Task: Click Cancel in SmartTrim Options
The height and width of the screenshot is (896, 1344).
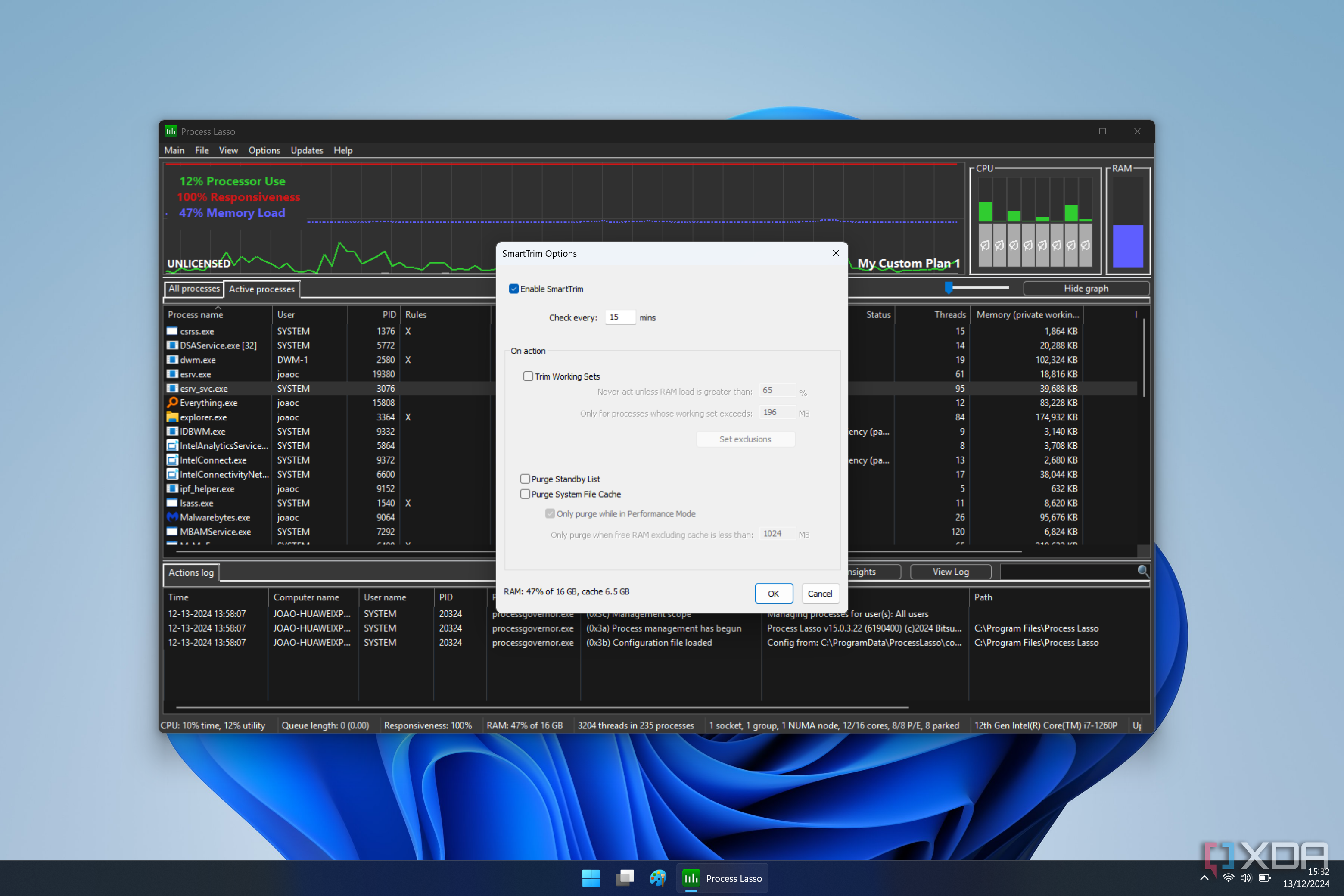Action: click(x=820, y=594)
